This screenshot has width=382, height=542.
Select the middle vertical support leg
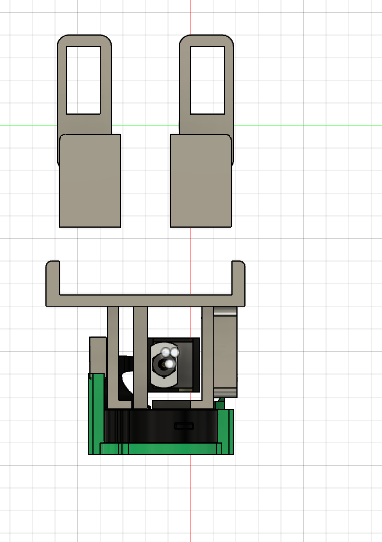140,356
